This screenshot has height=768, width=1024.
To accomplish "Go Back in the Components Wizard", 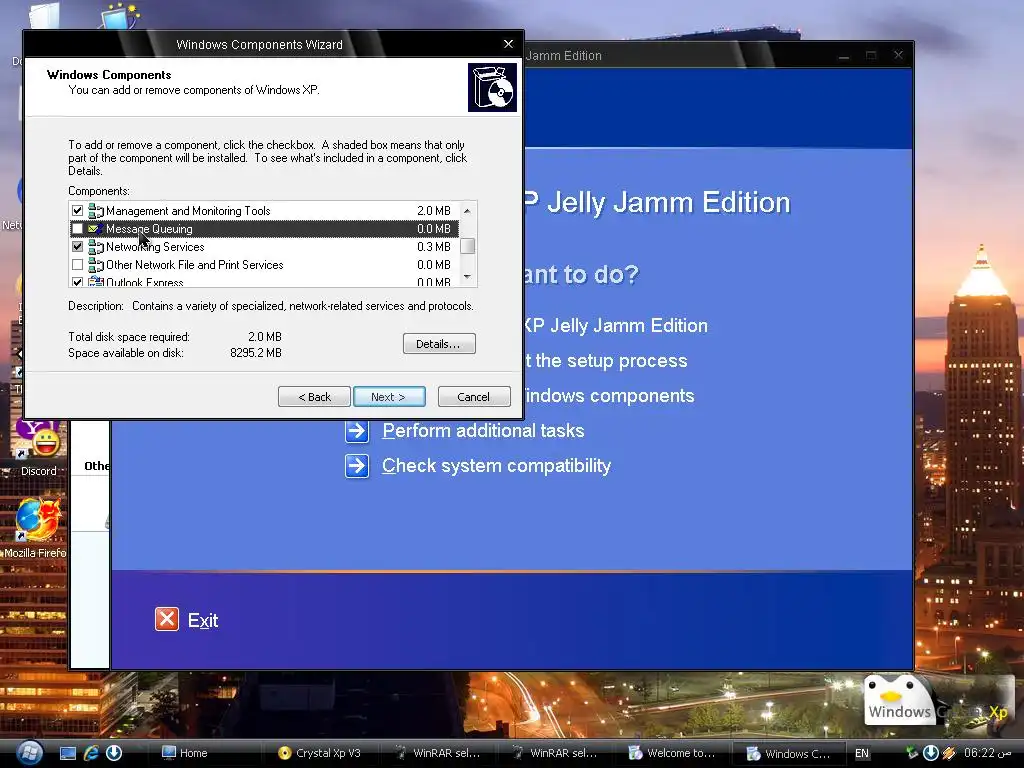I will [314, 397].
